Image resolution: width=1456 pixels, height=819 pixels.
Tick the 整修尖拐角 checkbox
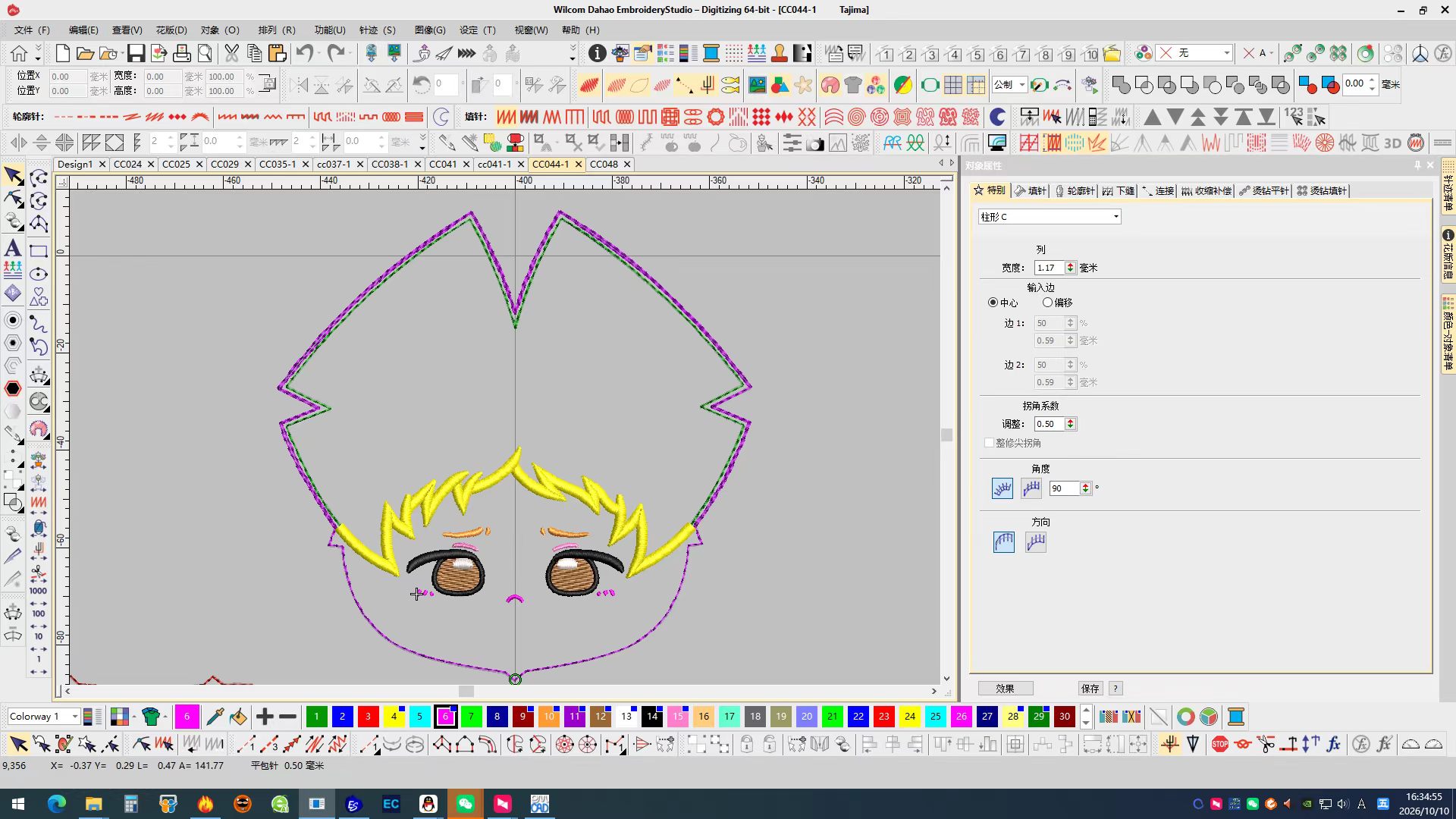coord(989,443)
